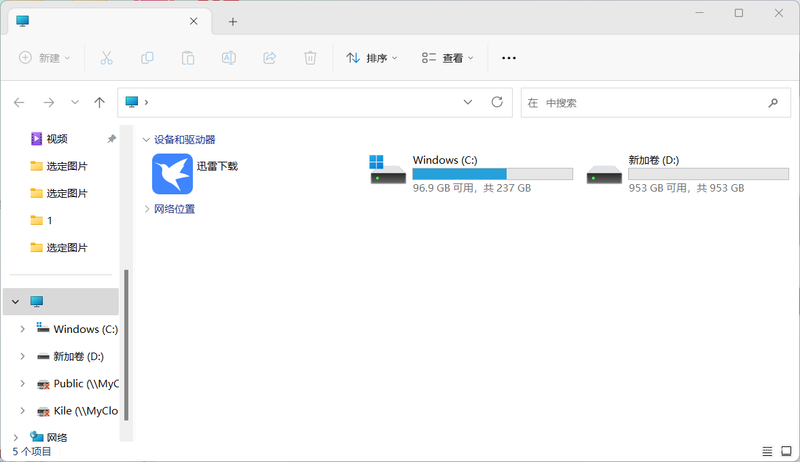Image resolution: width=800 pixels, height=462 pixels.
Task: Select 新加卷 (D:) in the sidebar tree
Action: [x=79, y=356]
